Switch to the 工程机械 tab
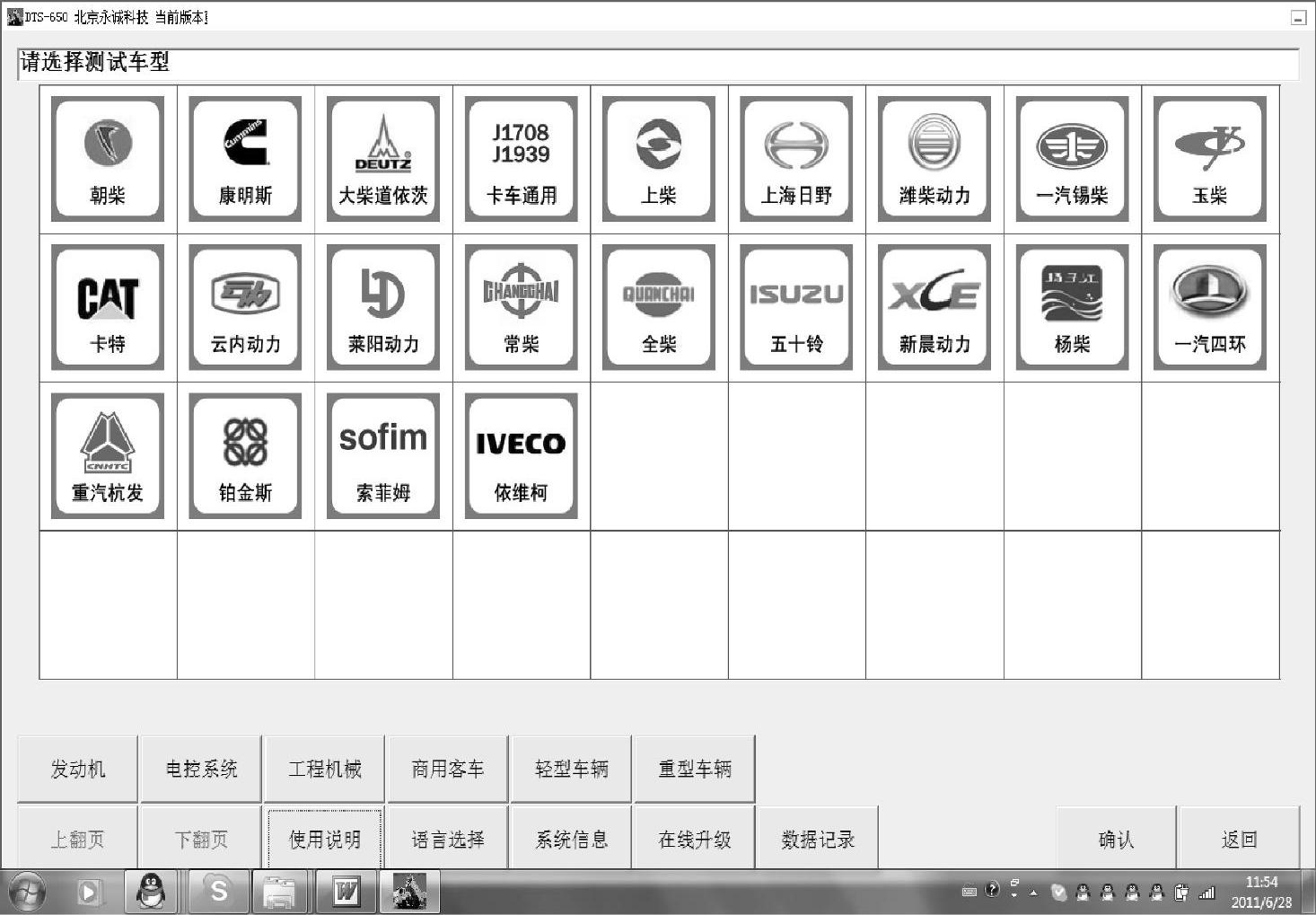 pos(325,769)
